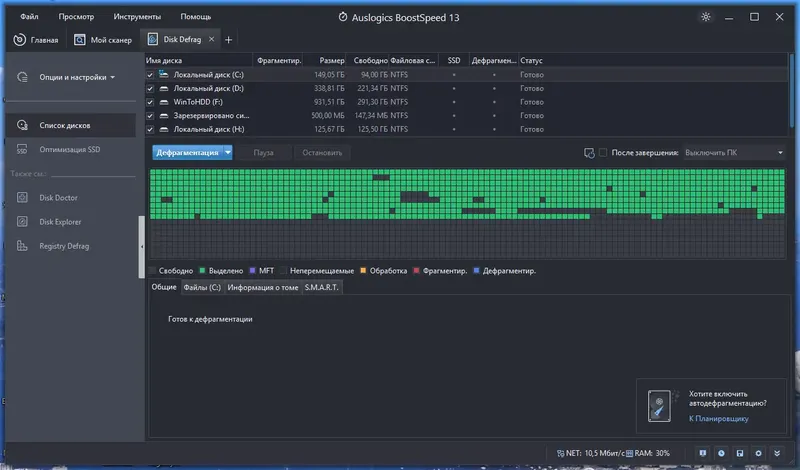Enable the После завершения checkbox
Image resolution: width=800 pixels, height=470 pixels.
603,153
